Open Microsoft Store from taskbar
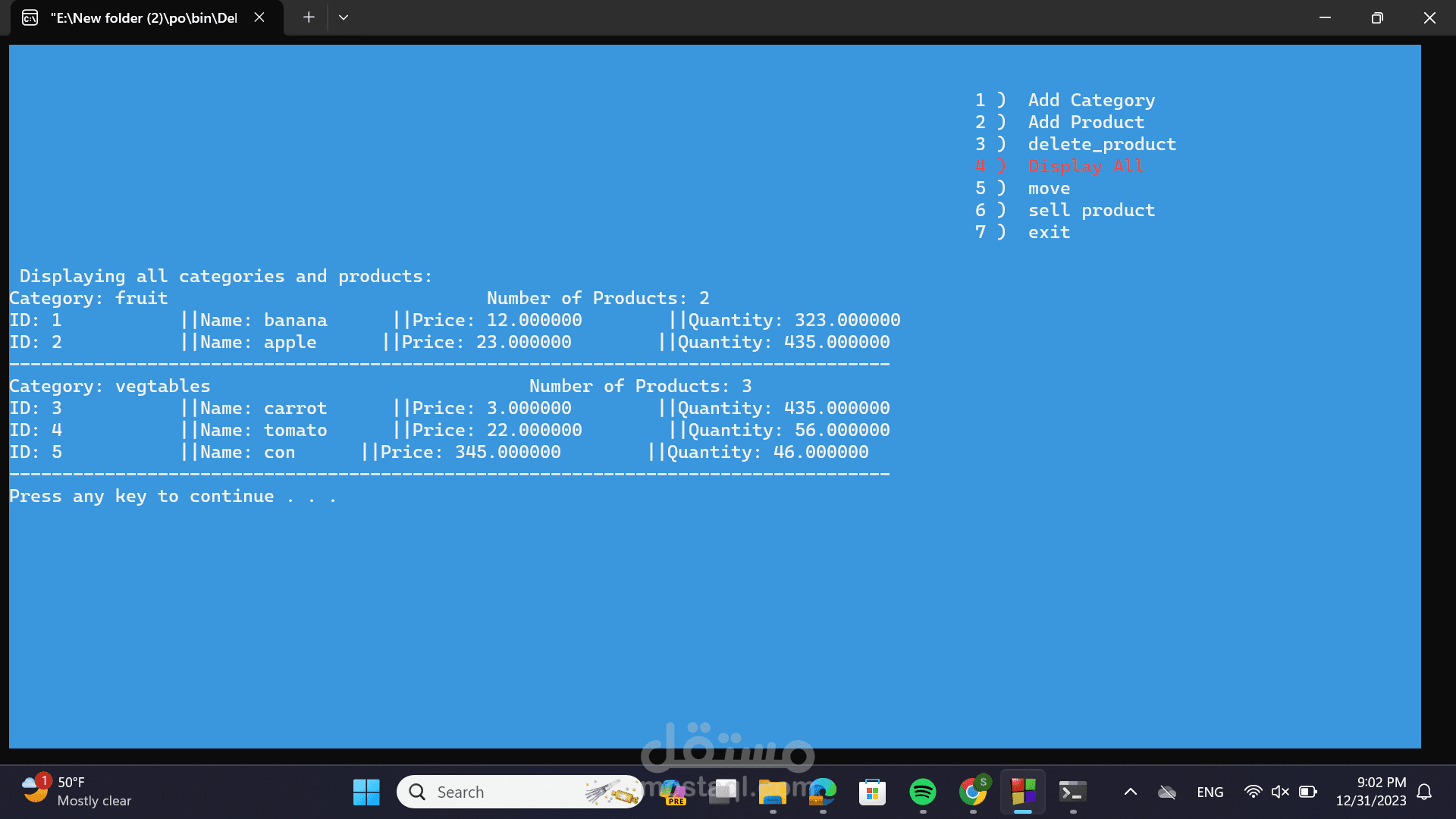 tap(873, 792)
